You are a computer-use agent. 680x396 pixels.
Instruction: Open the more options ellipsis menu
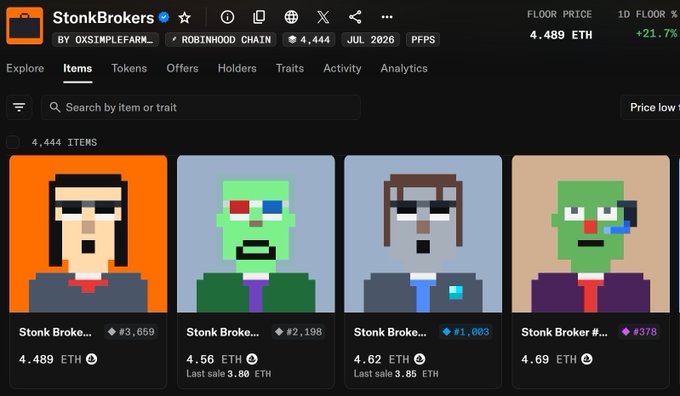(387, 17)
